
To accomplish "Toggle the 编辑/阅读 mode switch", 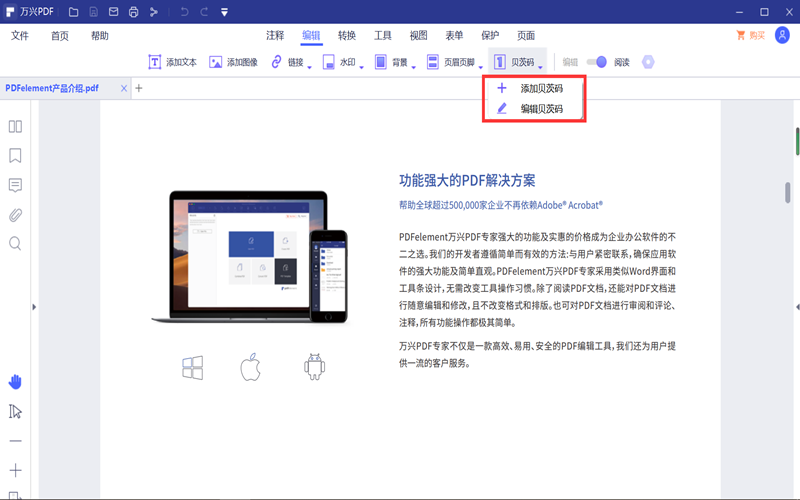I will [x=596, y=62].
